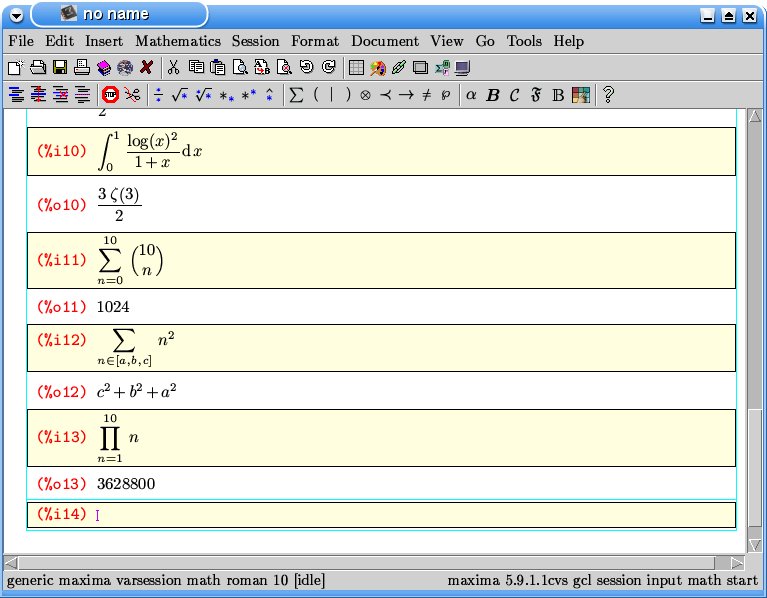Save document with the floppy disk icon
The height and width of the screenshot is (598, 767).
click(60, 67)
